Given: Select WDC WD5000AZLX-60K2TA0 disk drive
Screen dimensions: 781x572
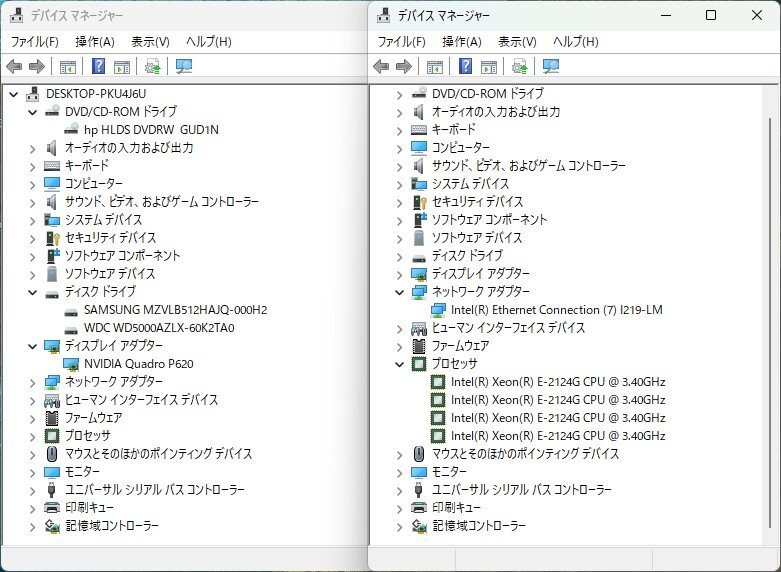Looking at the screenshot, I should [x=159, y=328].
